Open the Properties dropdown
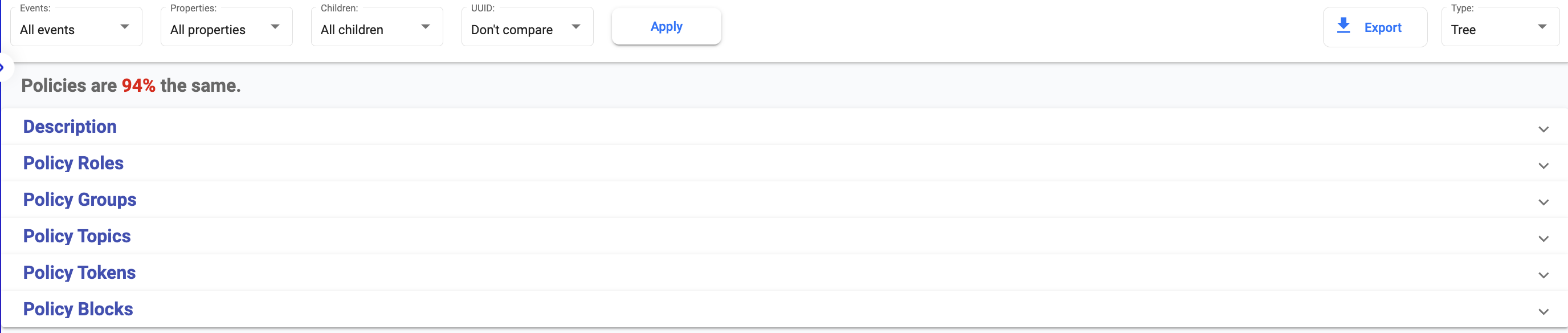 pos(226,27)
